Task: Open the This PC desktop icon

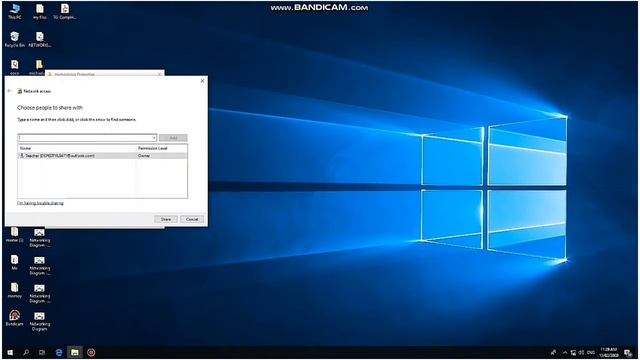Action: pyautogui.click(x=15, y=11)
